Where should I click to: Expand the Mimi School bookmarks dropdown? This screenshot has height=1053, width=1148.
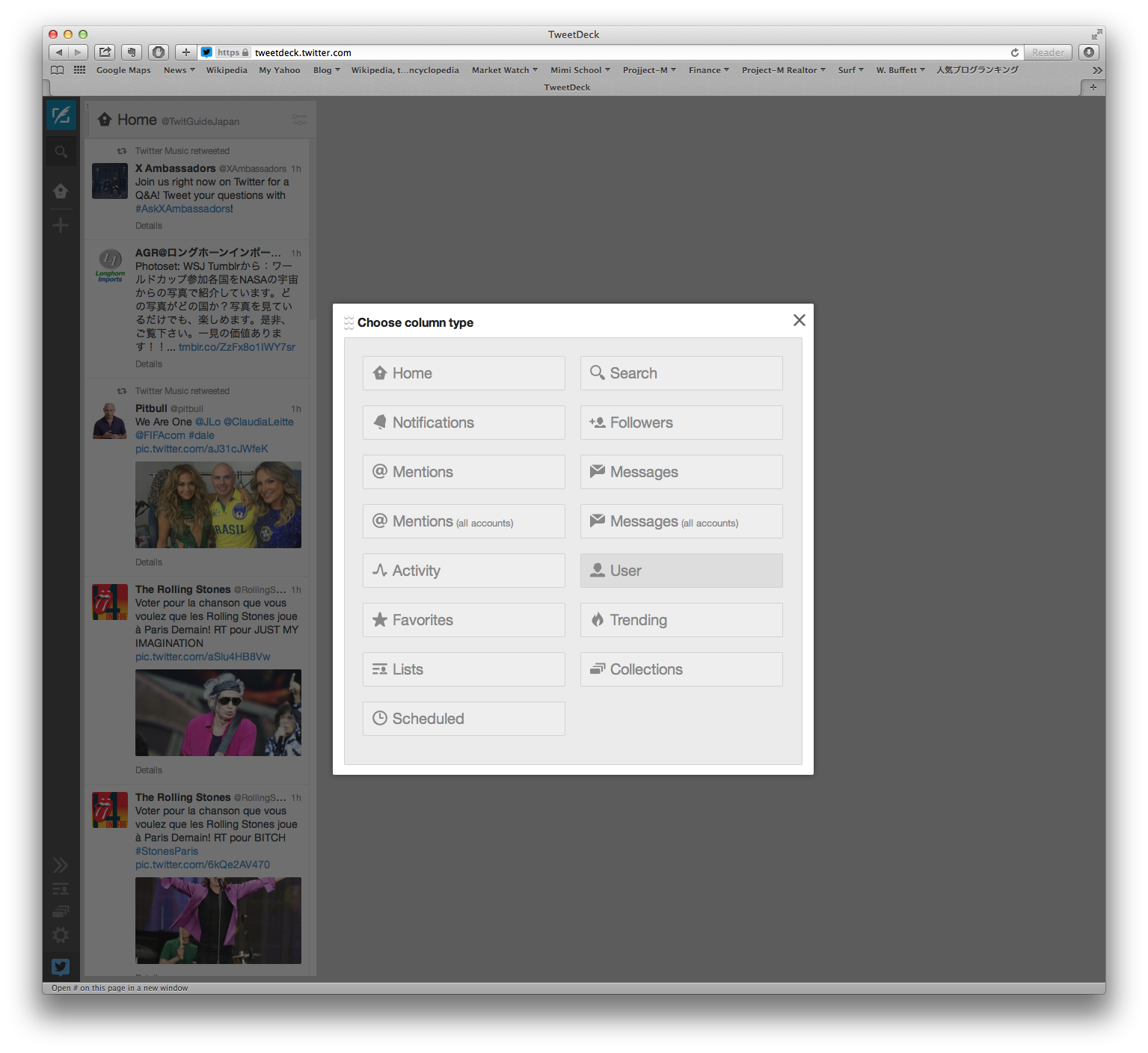pos(580,70)
